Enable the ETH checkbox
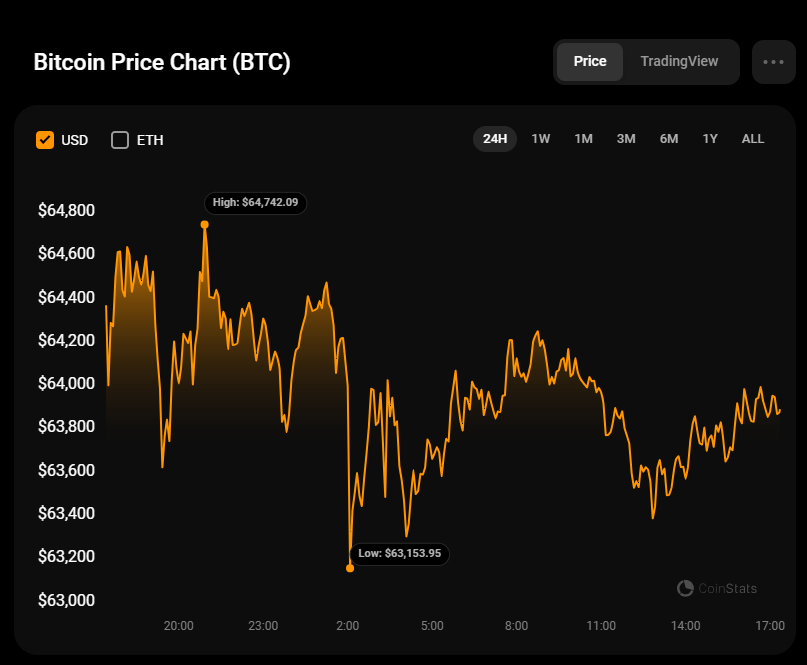Viewport: 807px width, 665px height. (x=120, y=140)
